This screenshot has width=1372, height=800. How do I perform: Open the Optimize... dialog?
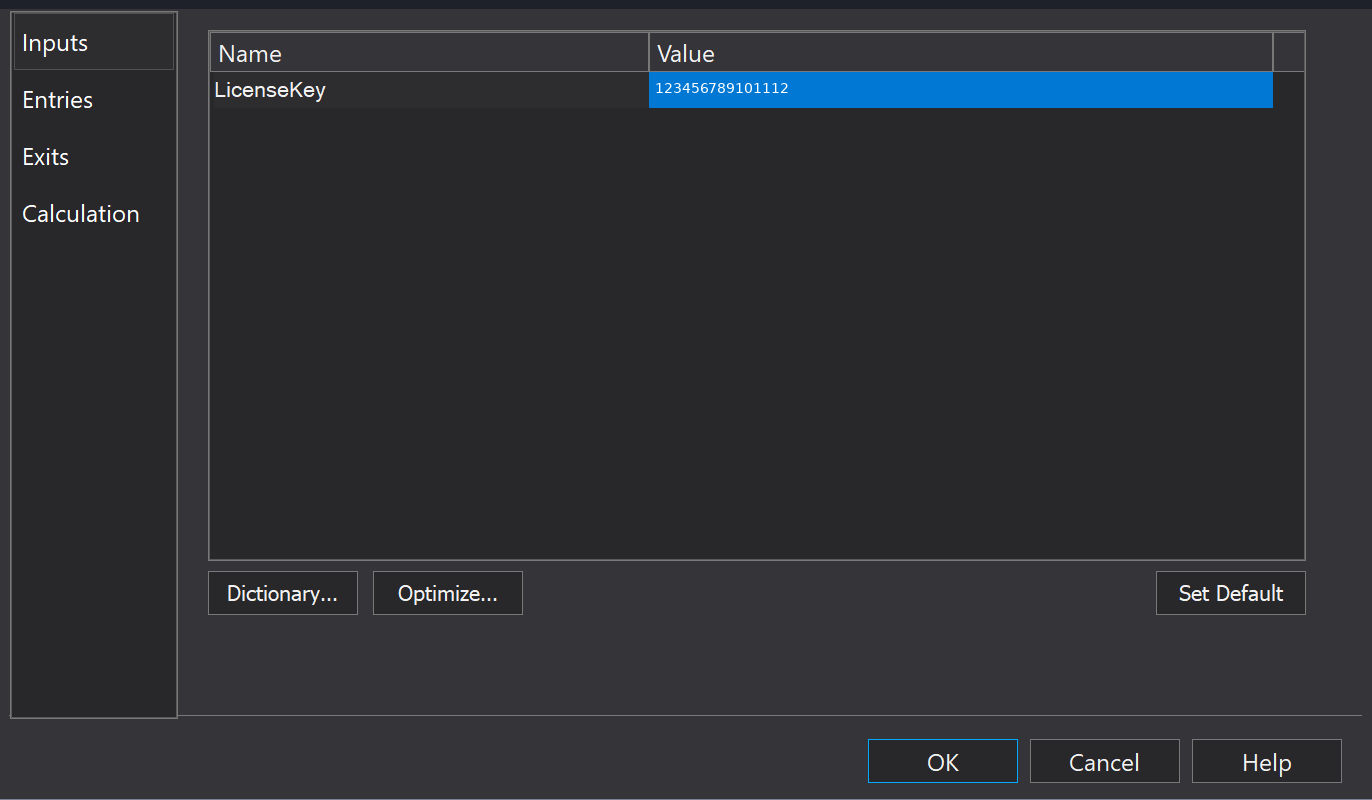(448, 593)
